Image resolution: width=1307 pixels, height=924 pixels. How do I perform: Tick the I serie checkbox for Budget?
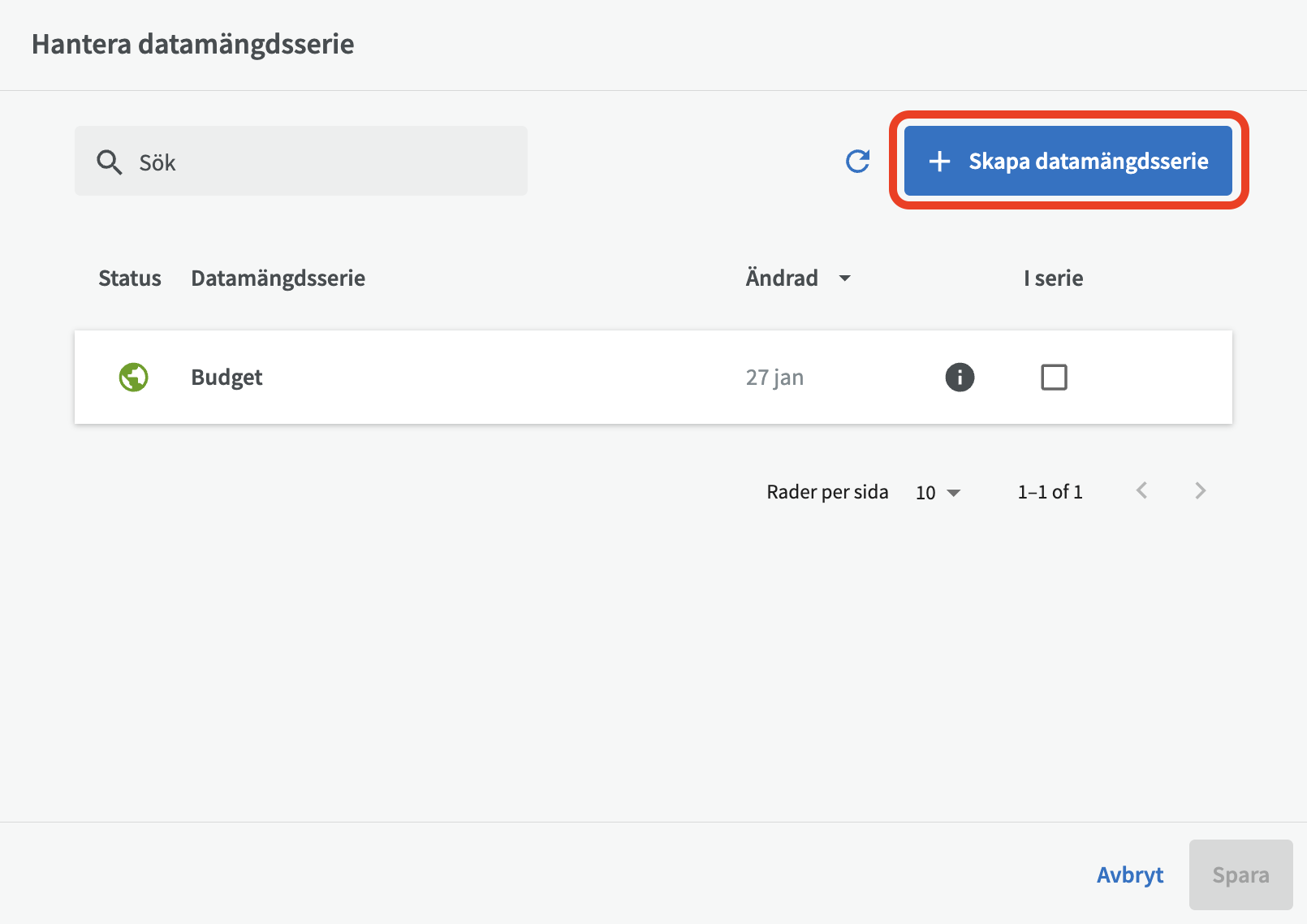(x=1054, y=377)
